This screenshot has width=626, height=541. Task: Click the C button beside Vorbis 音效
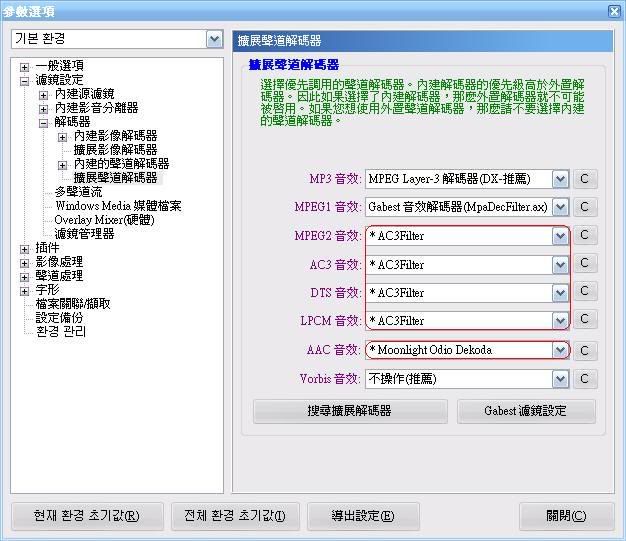[585, 379]
